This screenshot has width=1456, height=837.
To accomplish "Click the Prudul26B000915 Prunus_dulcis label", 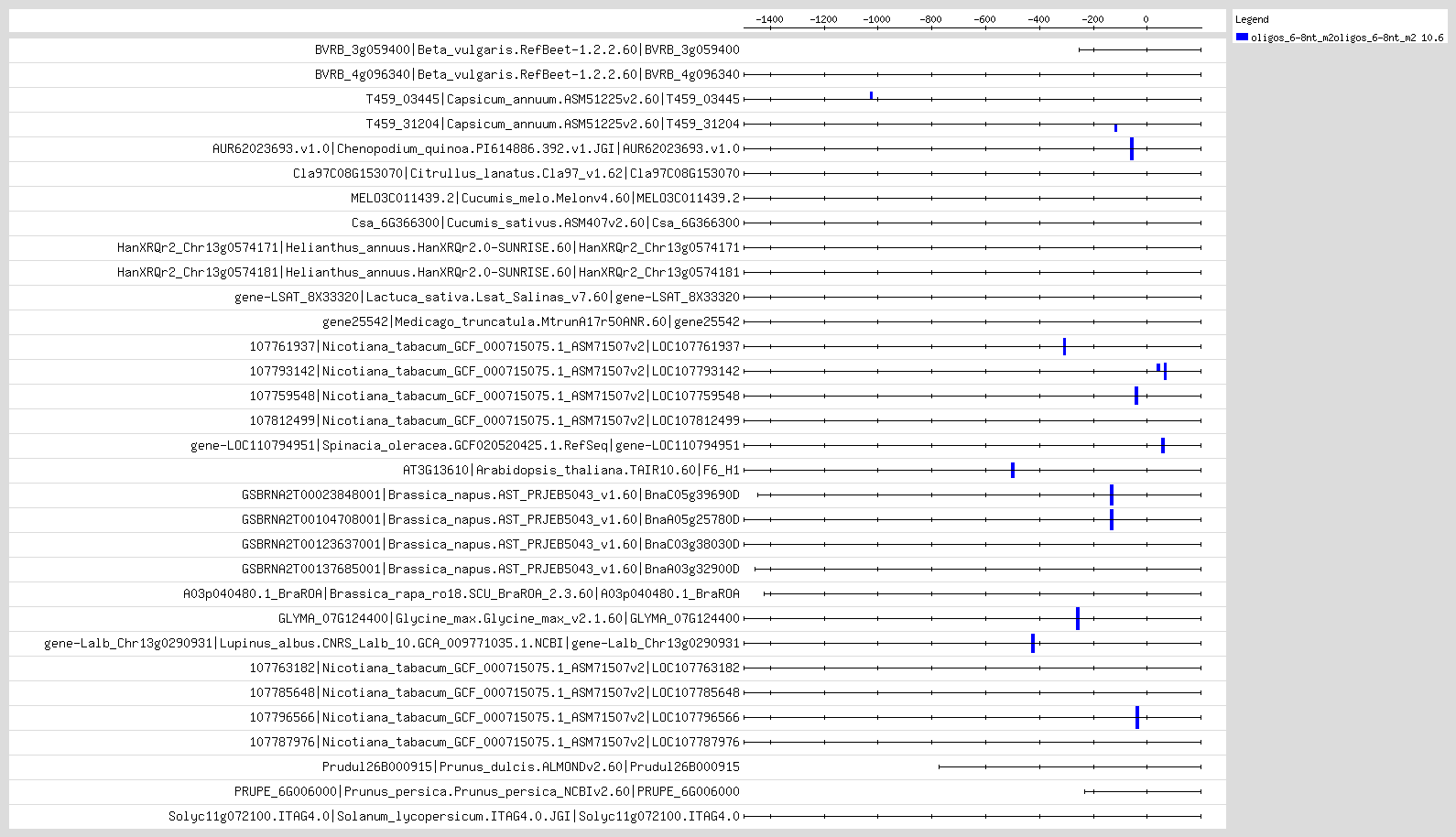I will [x=531, y=766].
